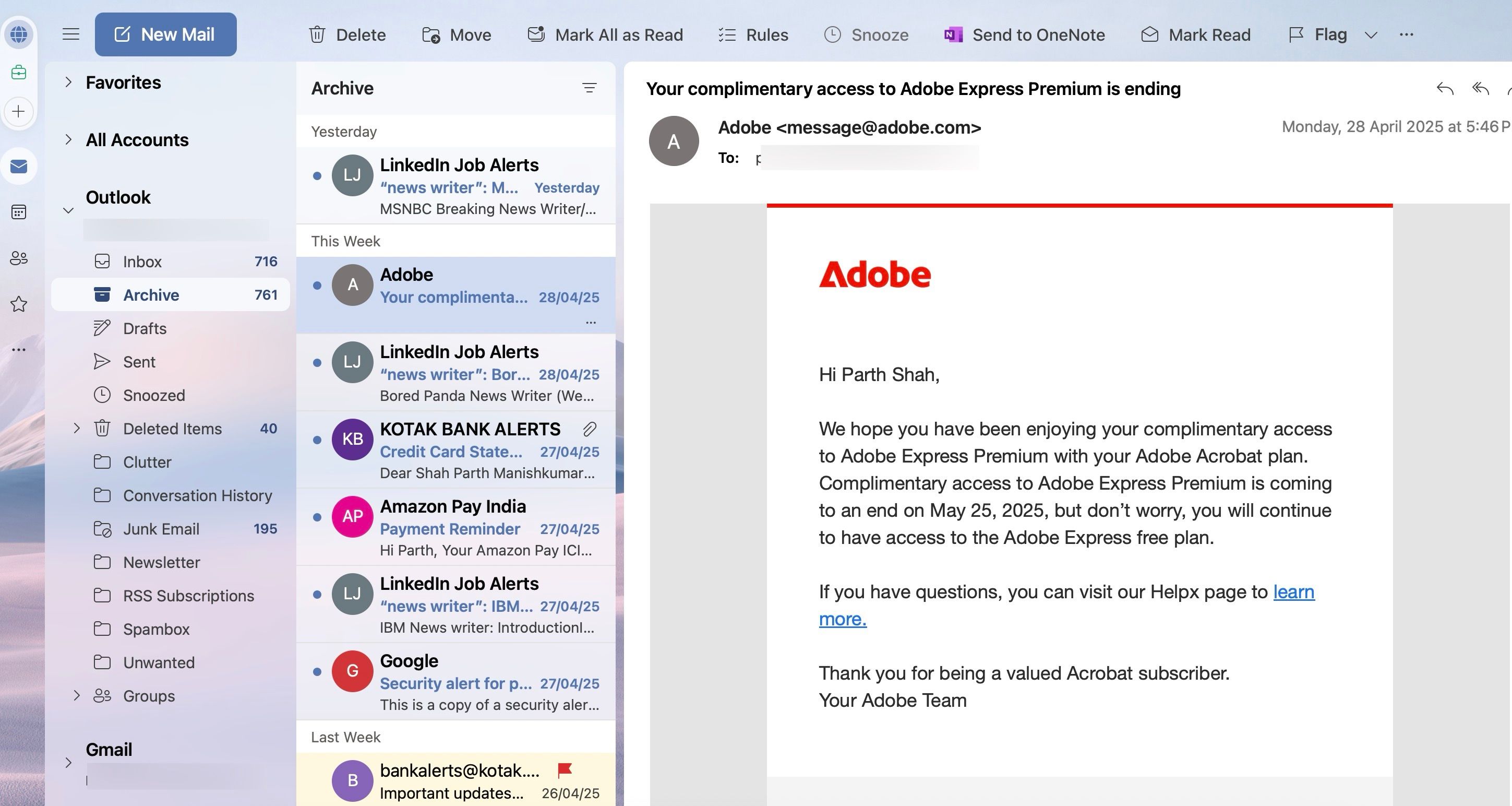Open KOTAK BANK ALERTS Credit Card Statement email

[x=456, y=449]
